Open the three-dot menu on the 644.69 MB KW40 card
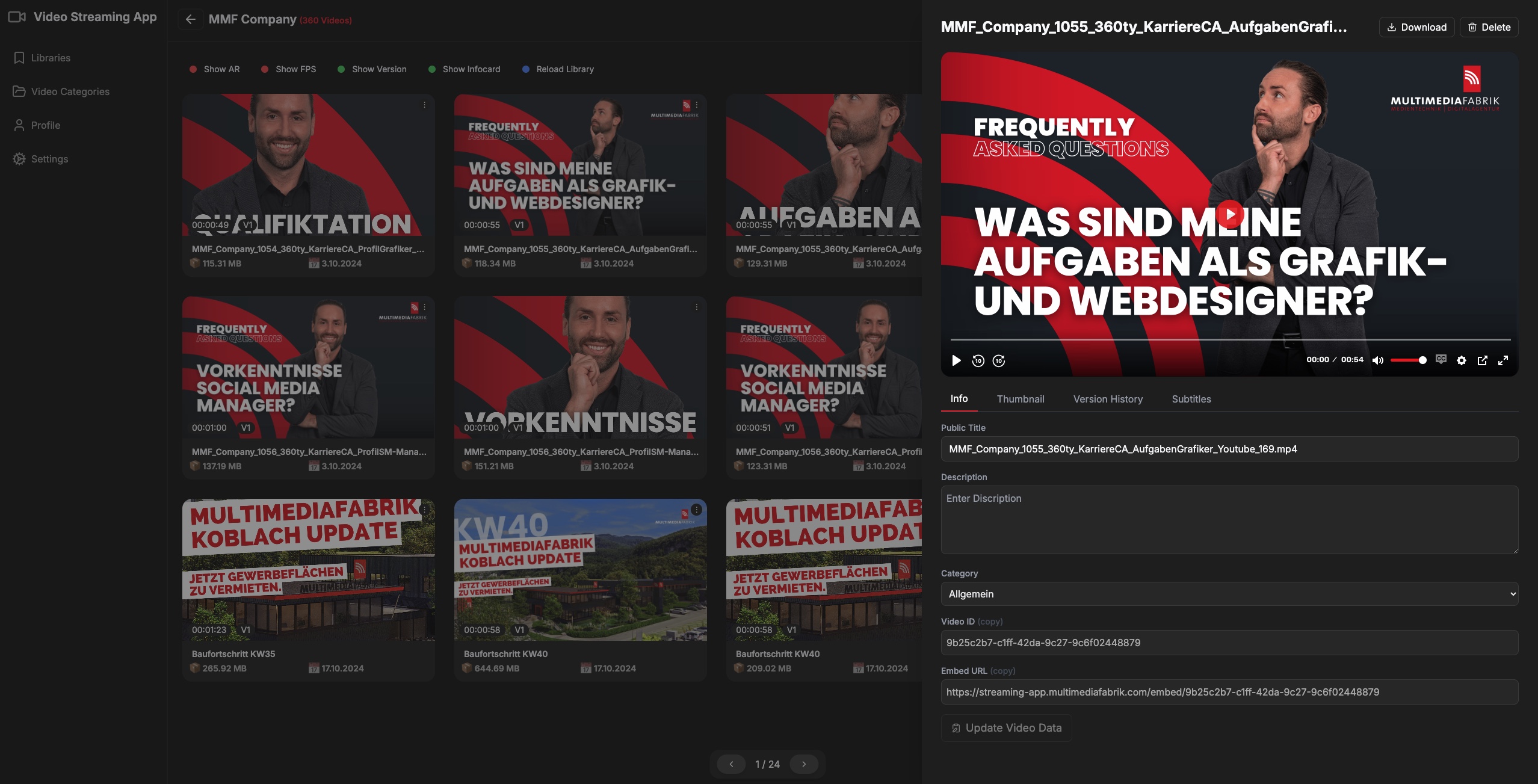The image size is (1538, 784). [x=696, y=510]
